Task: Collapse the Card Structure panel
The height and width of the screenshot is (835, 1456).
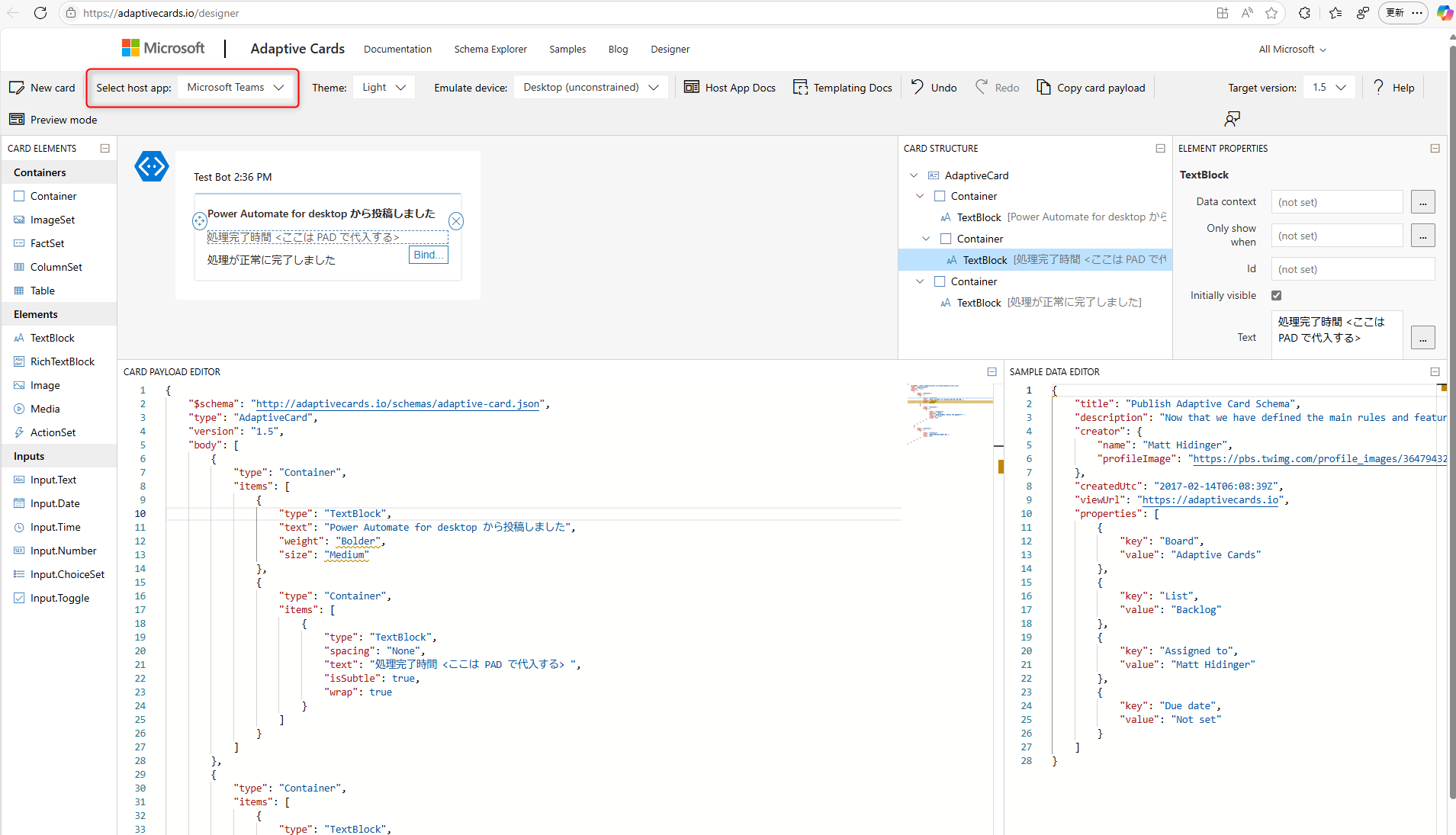Action: point(1161,149)
